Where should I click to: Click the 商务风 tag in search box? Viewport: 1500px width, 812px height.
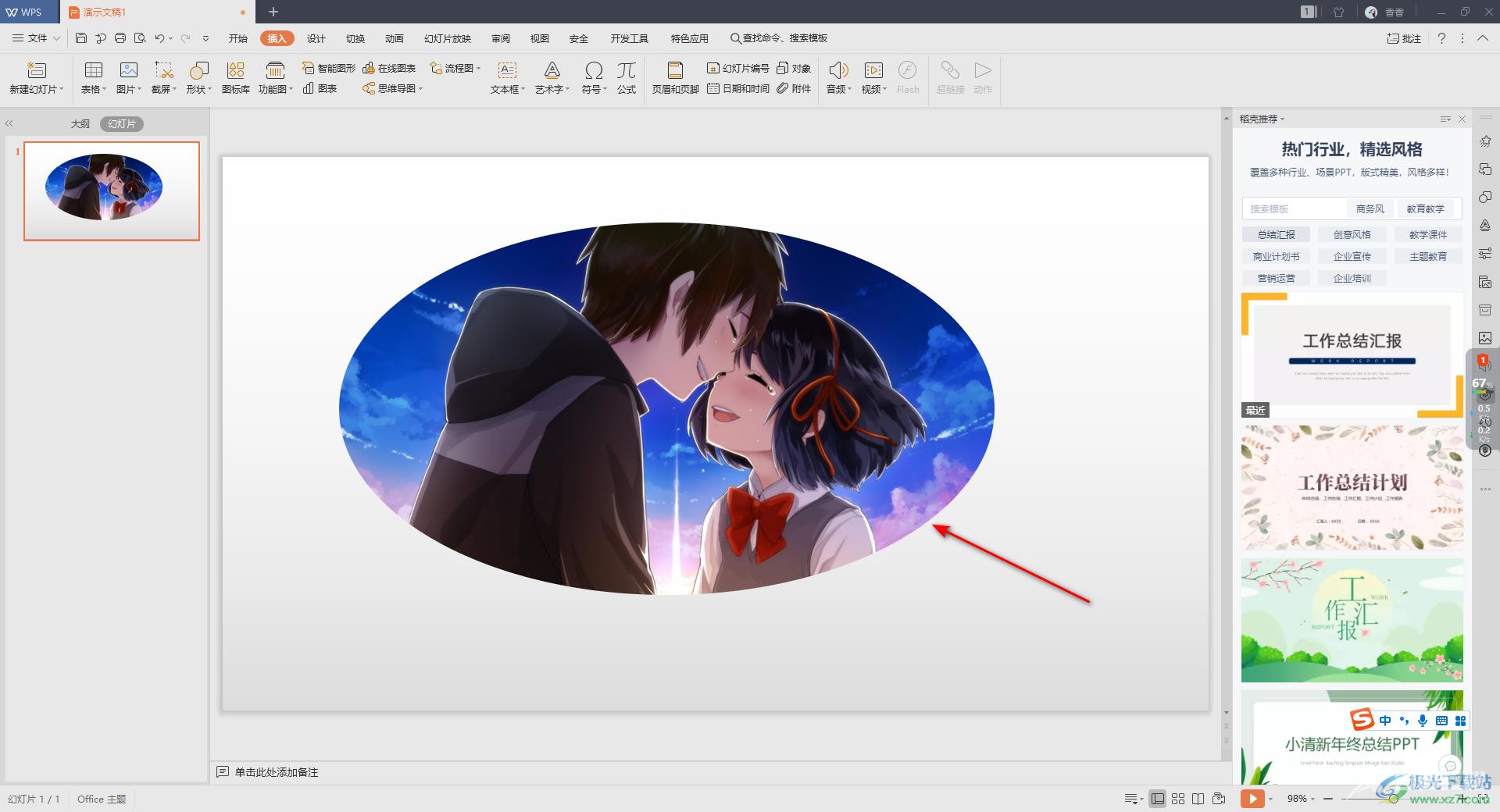[1370, 208]
